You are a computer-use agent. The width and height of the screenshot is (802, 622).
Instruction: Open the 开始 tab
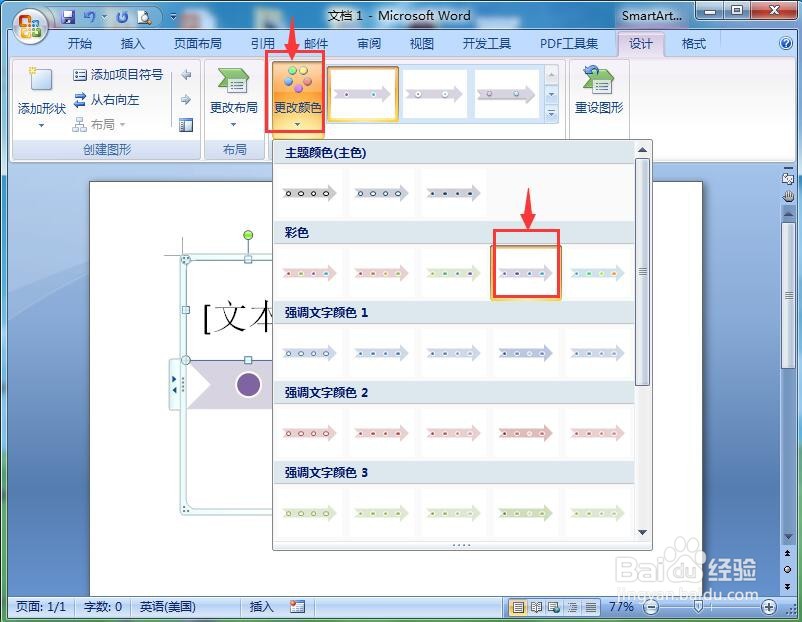point(80,43)
